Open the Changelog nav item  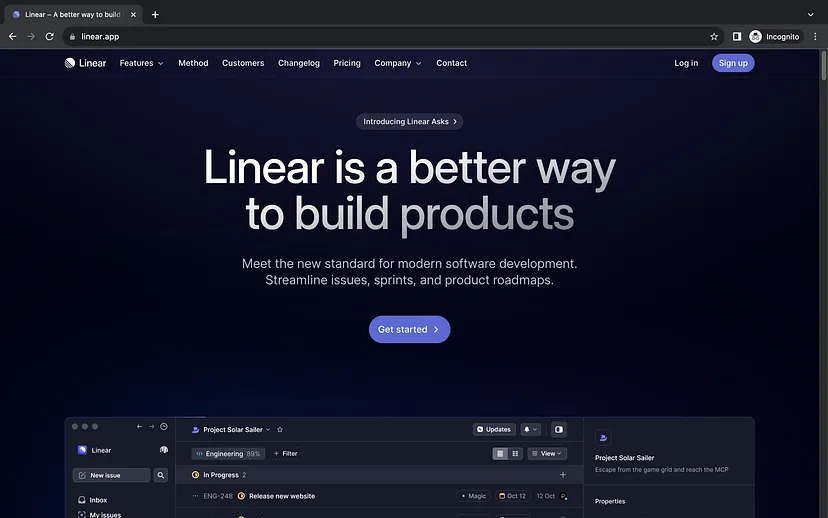point(299,63)
